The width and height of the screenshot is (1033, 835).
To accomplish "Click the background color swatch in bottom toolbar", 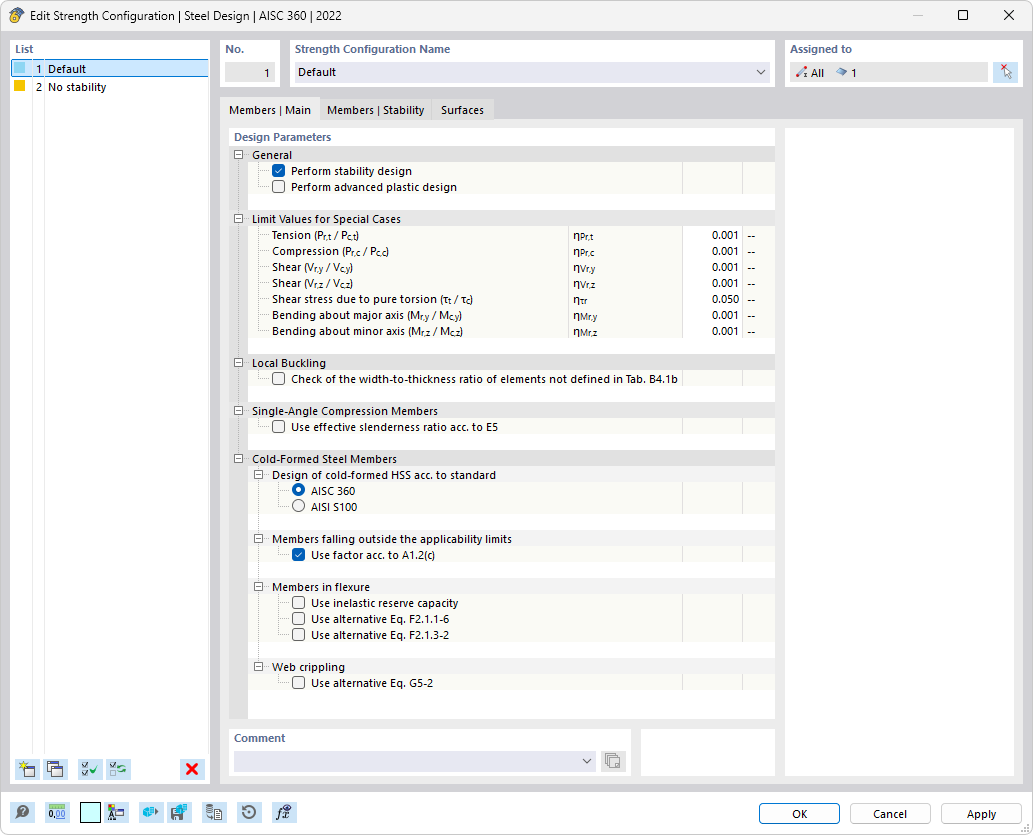I will pyautogui.click(x=90, y=812).
